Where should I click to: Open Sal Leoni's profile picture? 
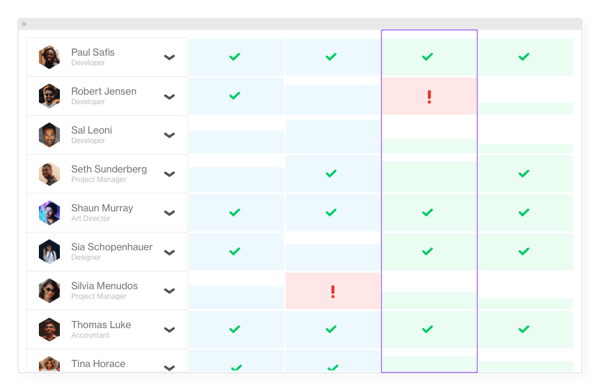pos(49,135)
